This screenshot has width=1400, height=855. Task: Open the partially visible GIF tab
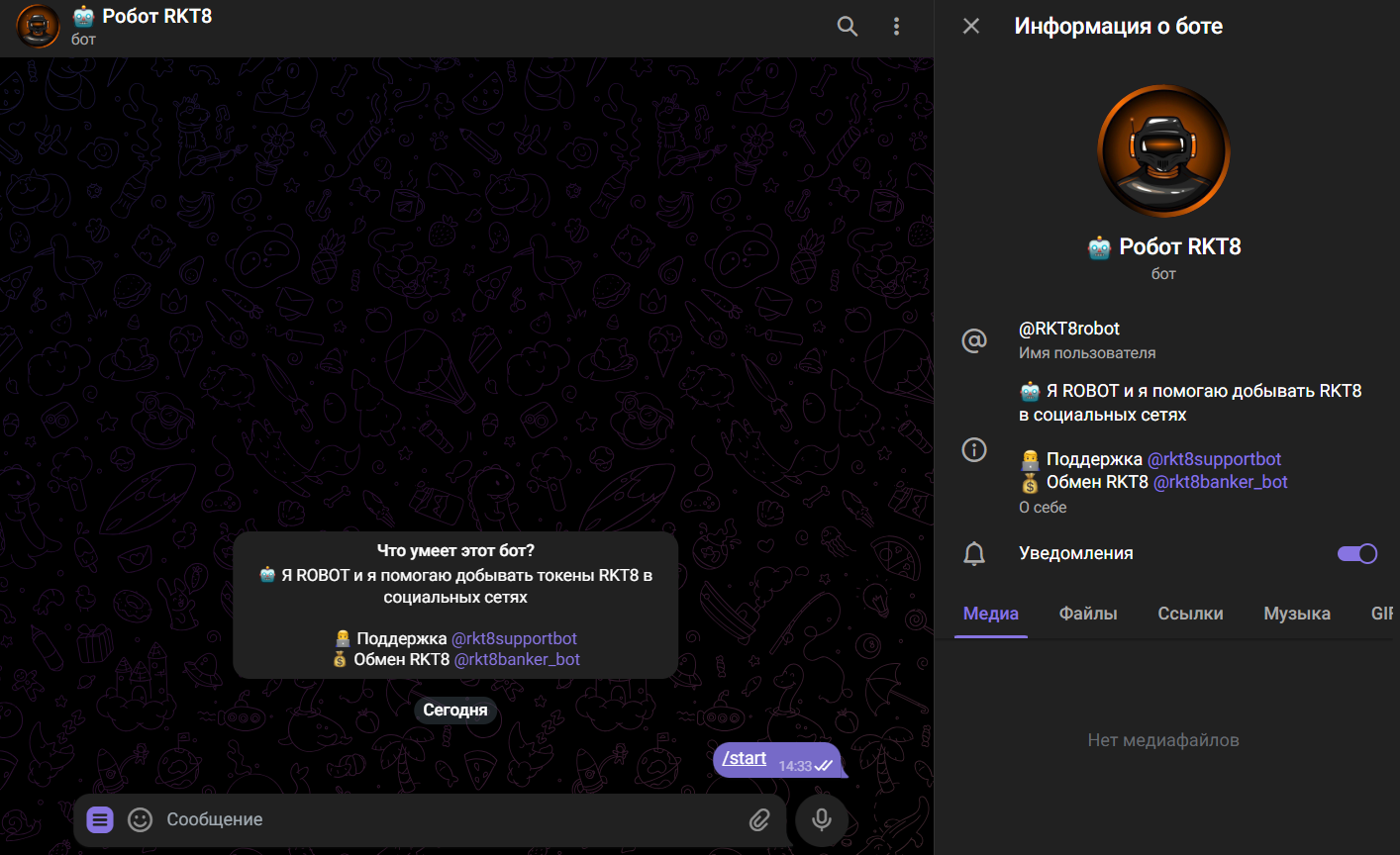pos(1382,614)
